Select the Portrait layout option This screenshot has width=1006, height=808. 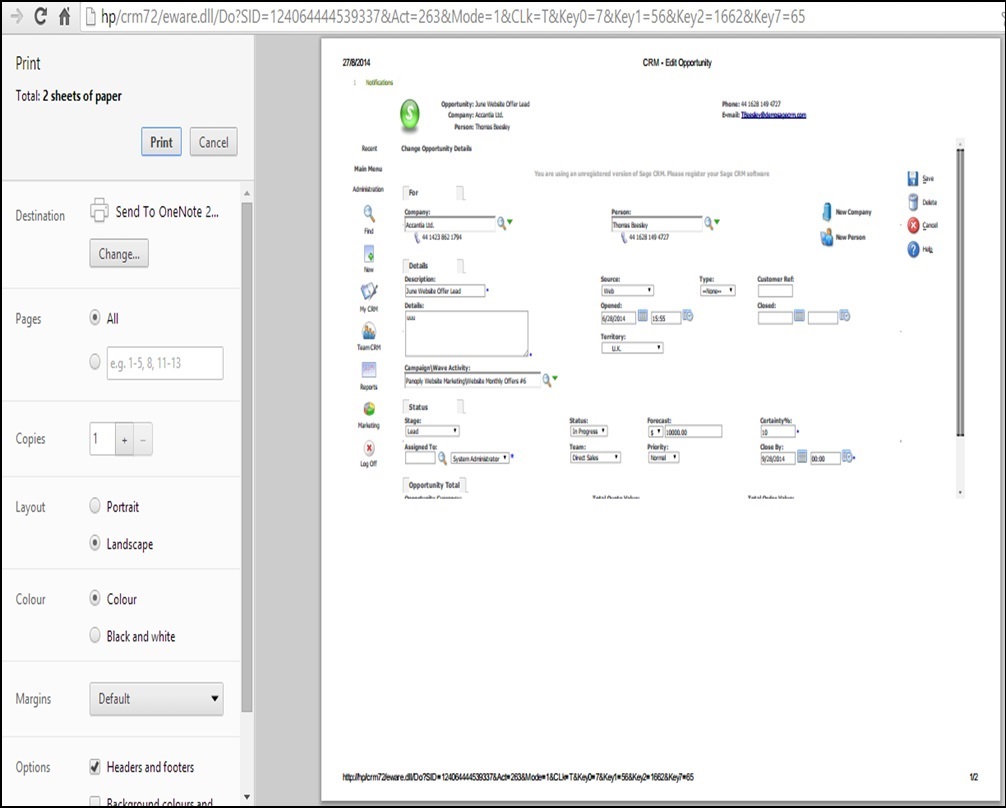[x=96, y=507]
